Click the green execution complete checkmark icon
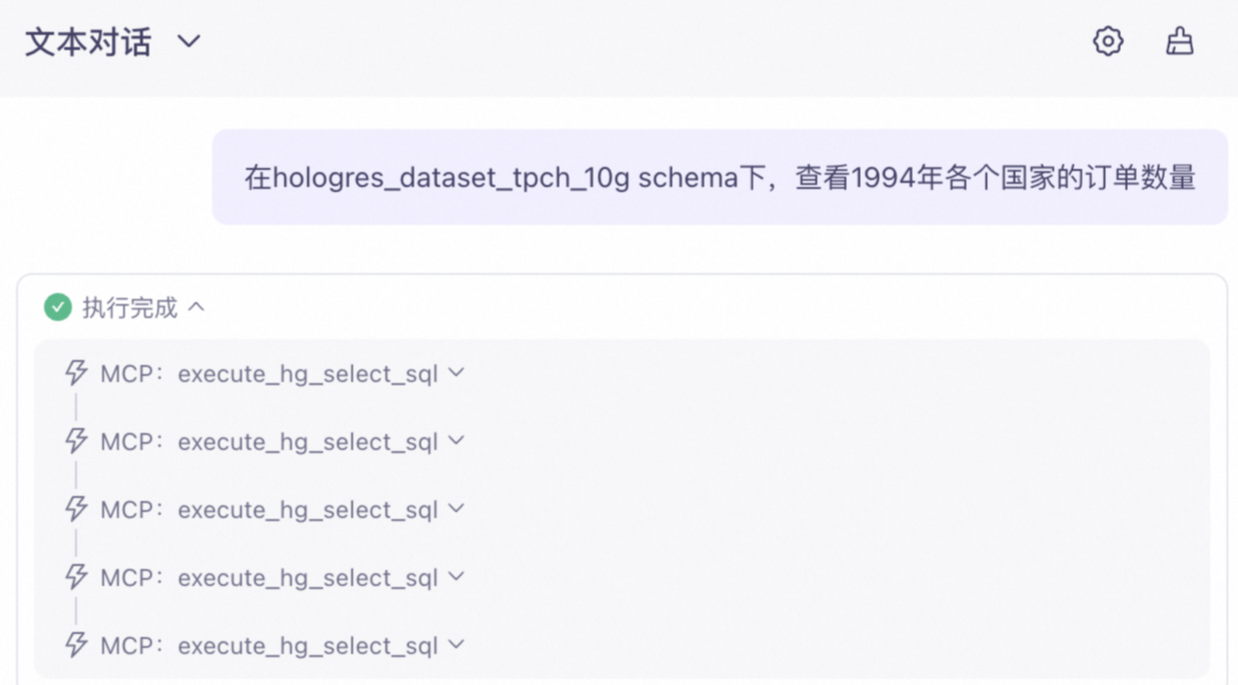The width and height of the screenshot is (1238, 685). [58, 307]
